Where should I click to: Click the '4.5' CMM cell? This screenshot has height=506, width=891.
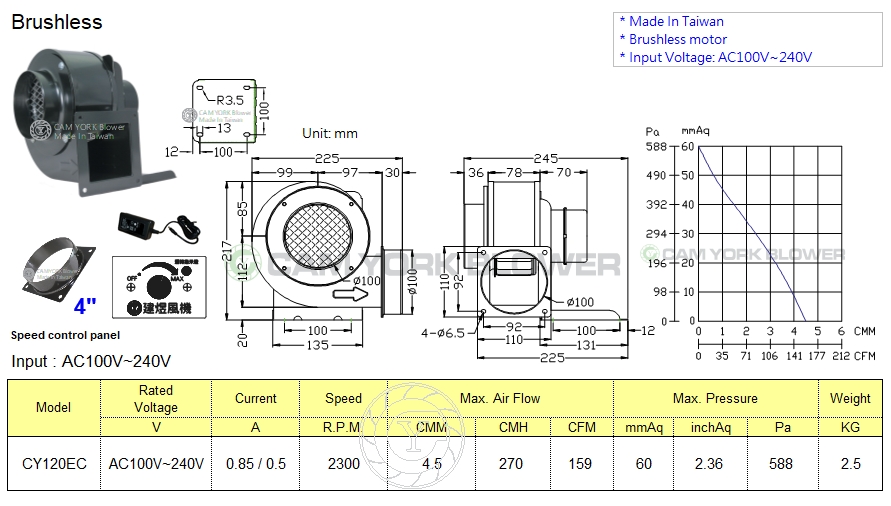431,464
